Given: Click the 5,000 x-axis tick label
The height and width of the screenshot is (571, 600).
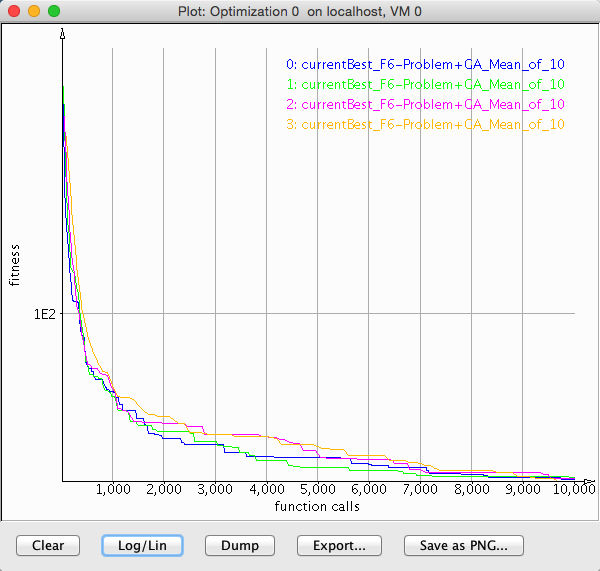Looking at the screenshot, I should point(317,491).
